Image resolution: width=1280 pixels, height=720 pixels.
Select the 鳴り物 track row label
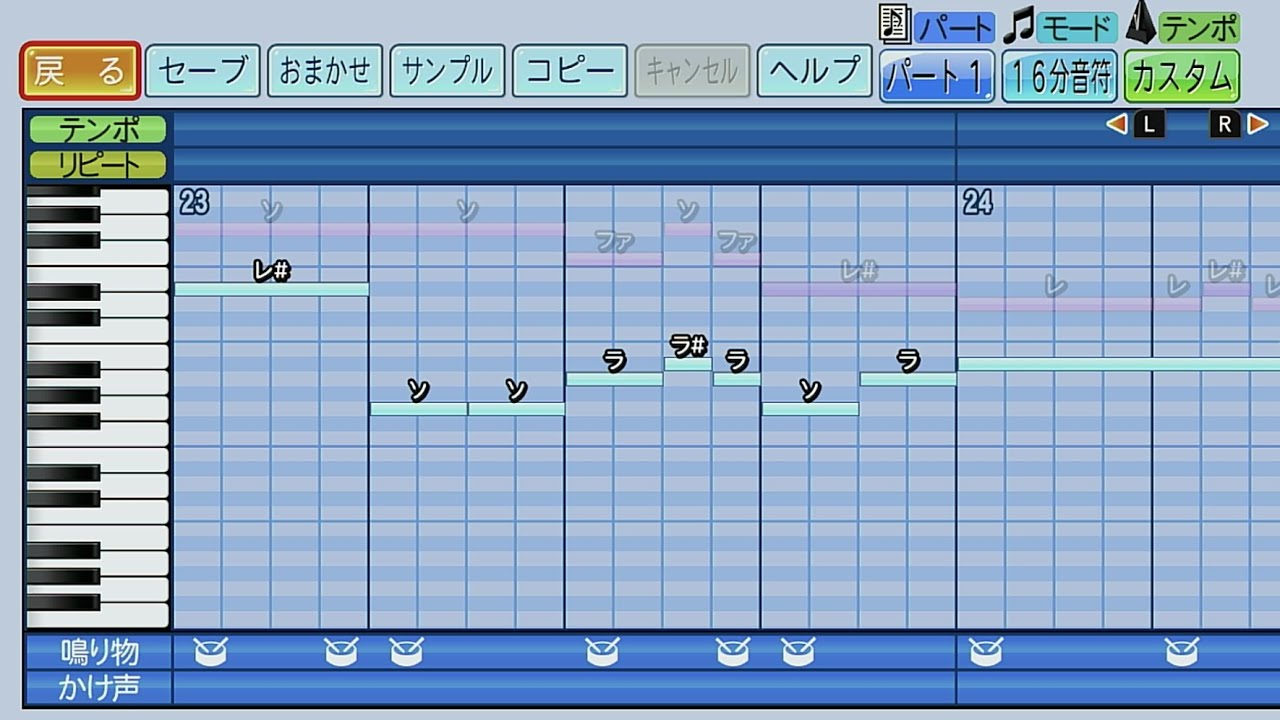point(99,652)
